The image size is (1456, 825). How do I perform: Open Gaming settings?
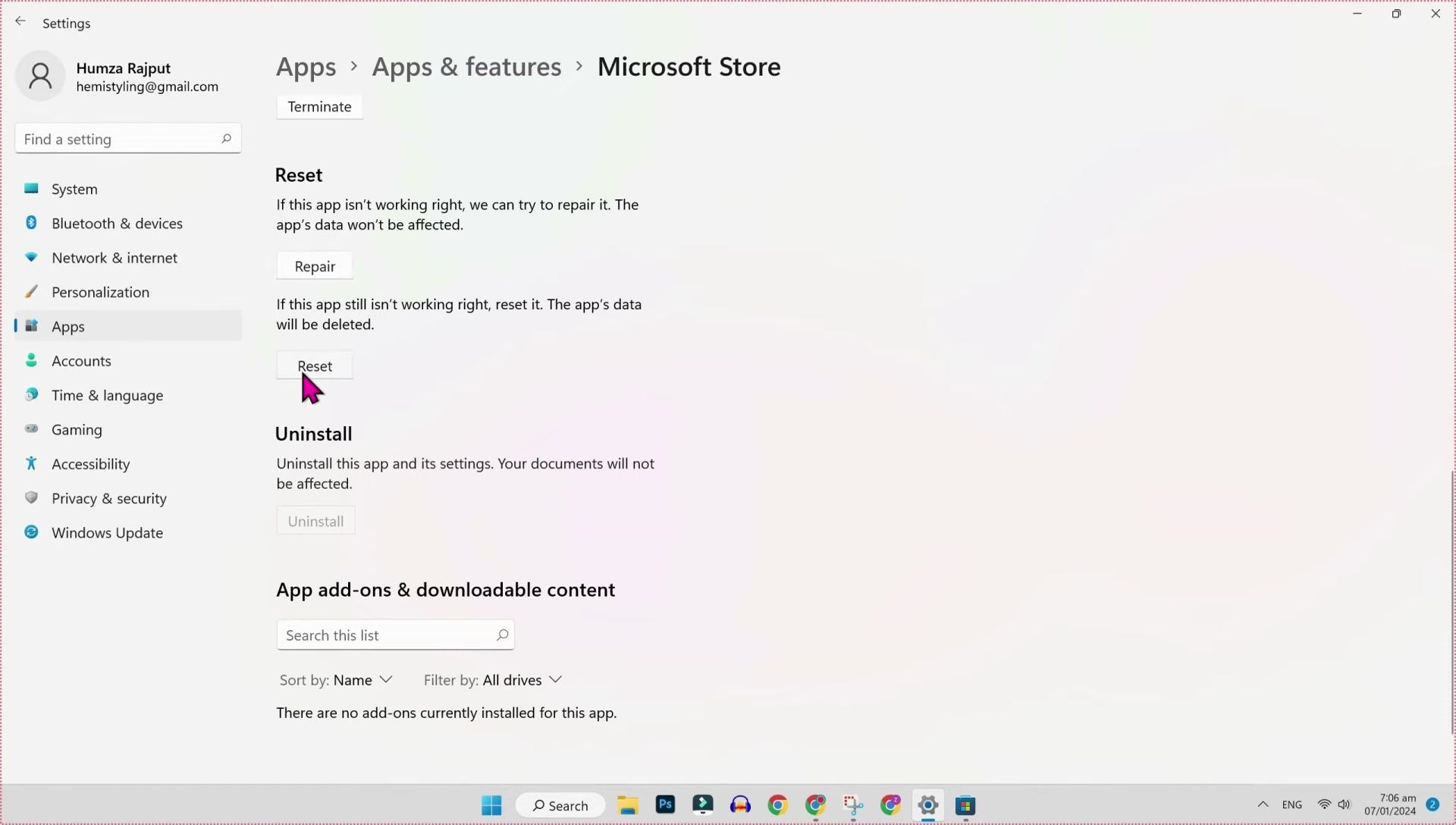[x=128, y=429]
